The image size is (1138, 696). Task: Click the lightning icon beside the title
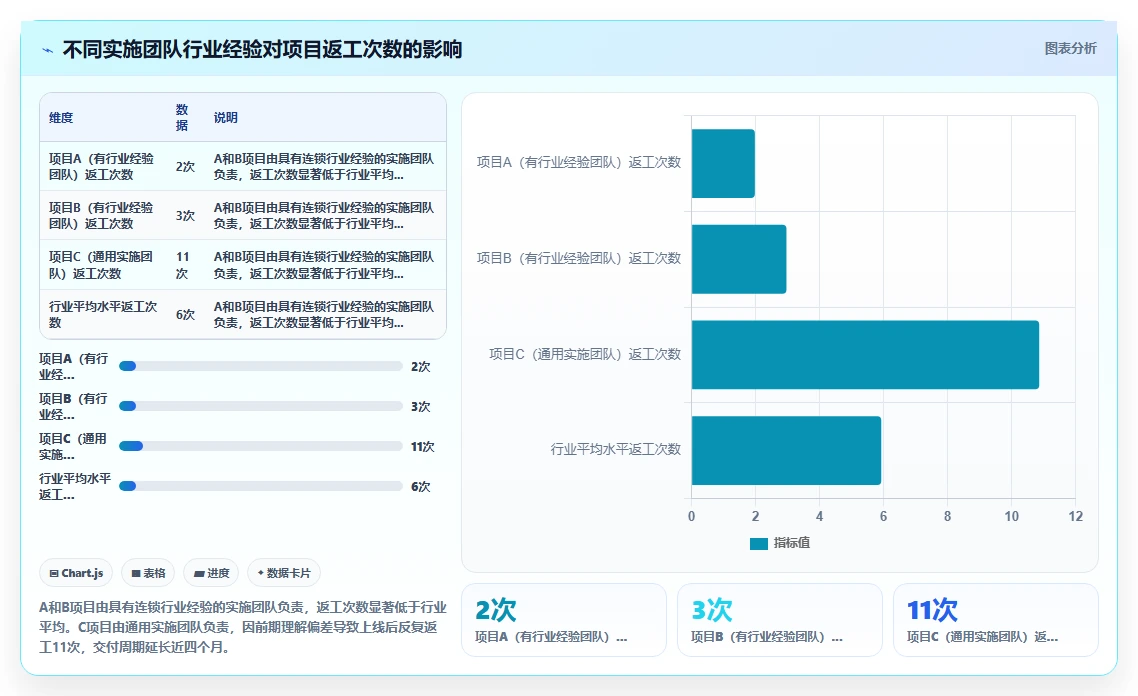48,50
